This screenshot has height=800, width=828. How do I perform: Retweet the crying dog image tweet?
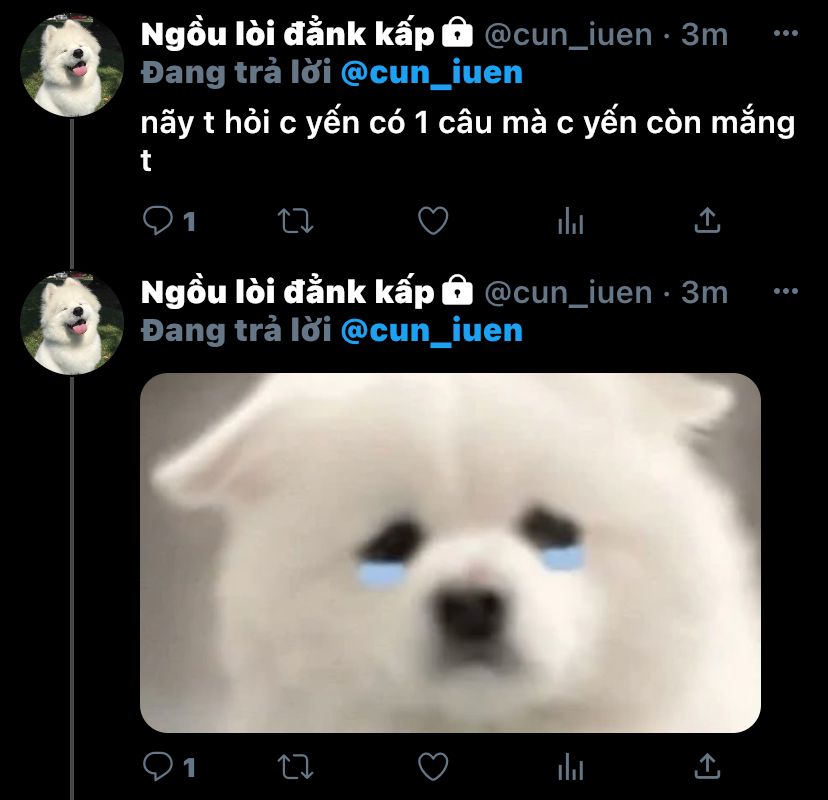click(296, 767)
